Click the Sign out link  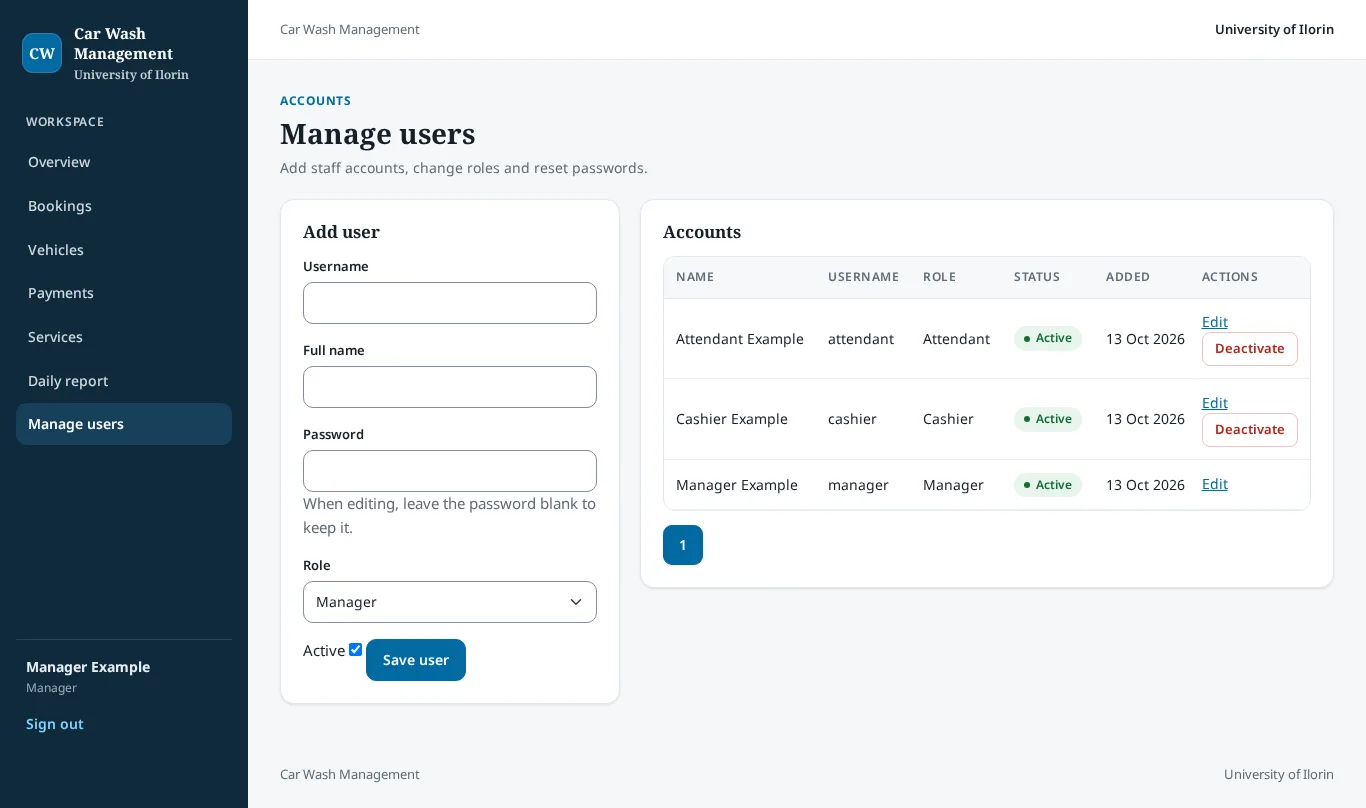point(55,724)
